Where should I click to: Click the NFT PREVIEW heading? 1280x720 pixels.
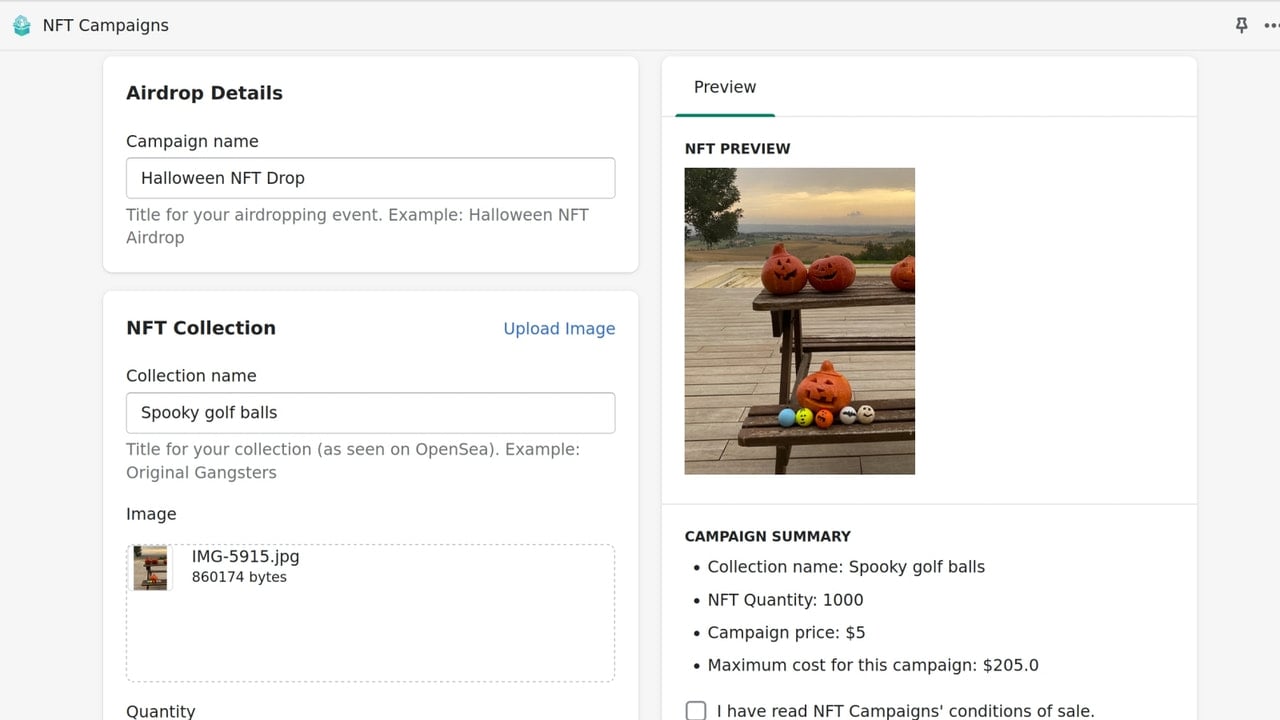[738, 149]
